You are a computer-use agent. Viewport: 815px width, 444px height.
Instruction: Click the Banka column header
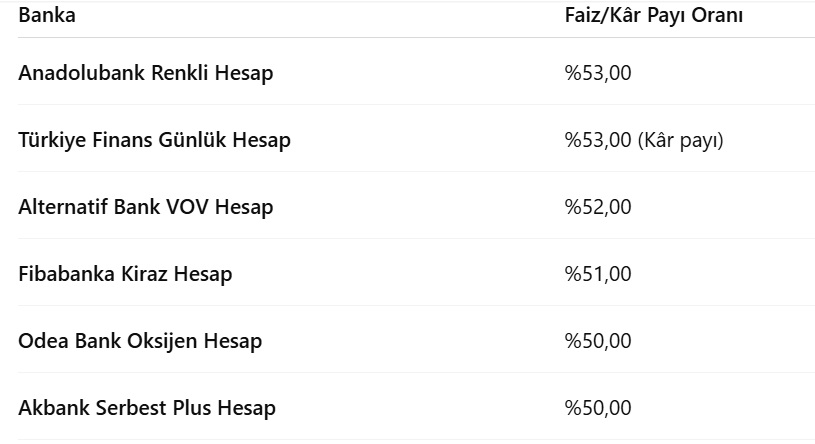pos(47,15)
